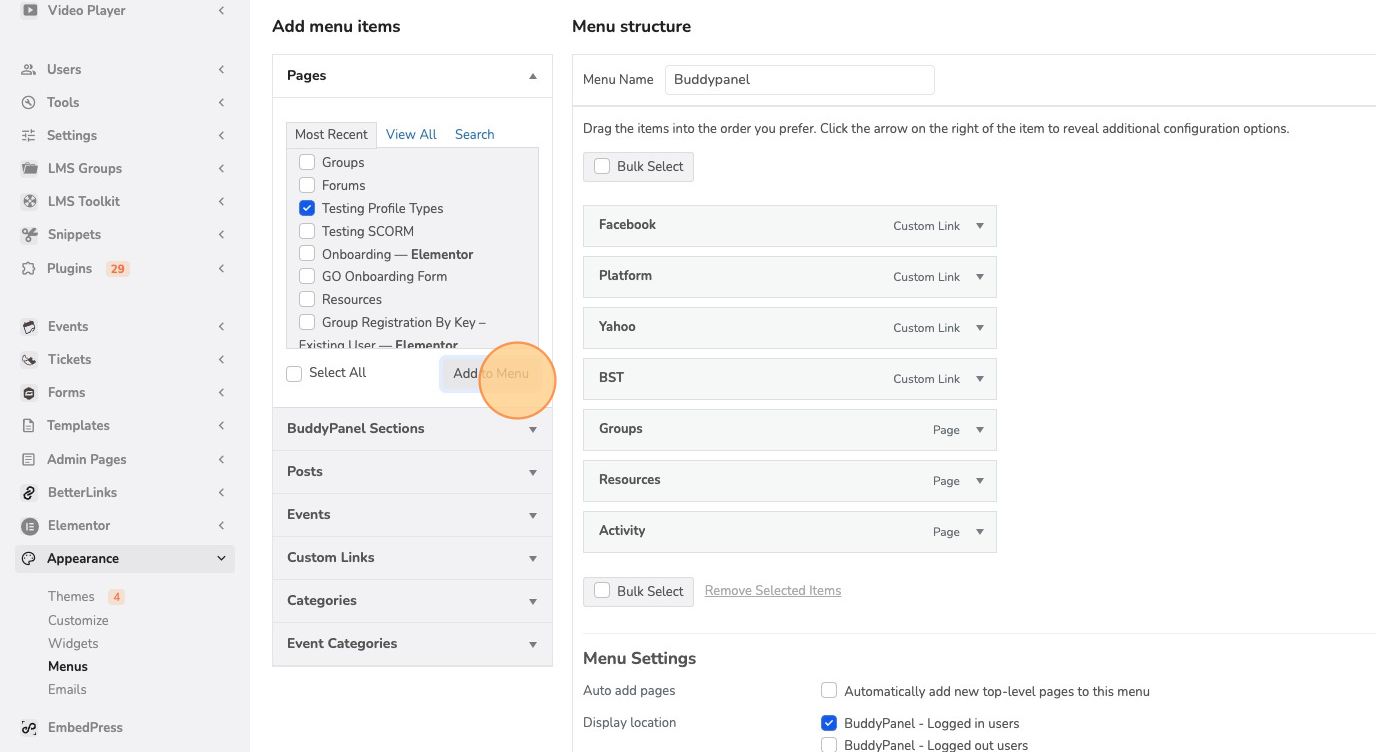Screen dimensions: 1376x752
Task: Expand Yahoo menu item options arrow
Action: tap(980, 328)
